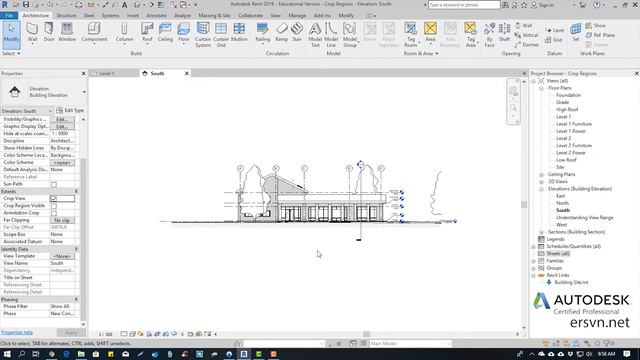Toggle the Crop View checkbox
640x360 pixels.
click(54, 198)
